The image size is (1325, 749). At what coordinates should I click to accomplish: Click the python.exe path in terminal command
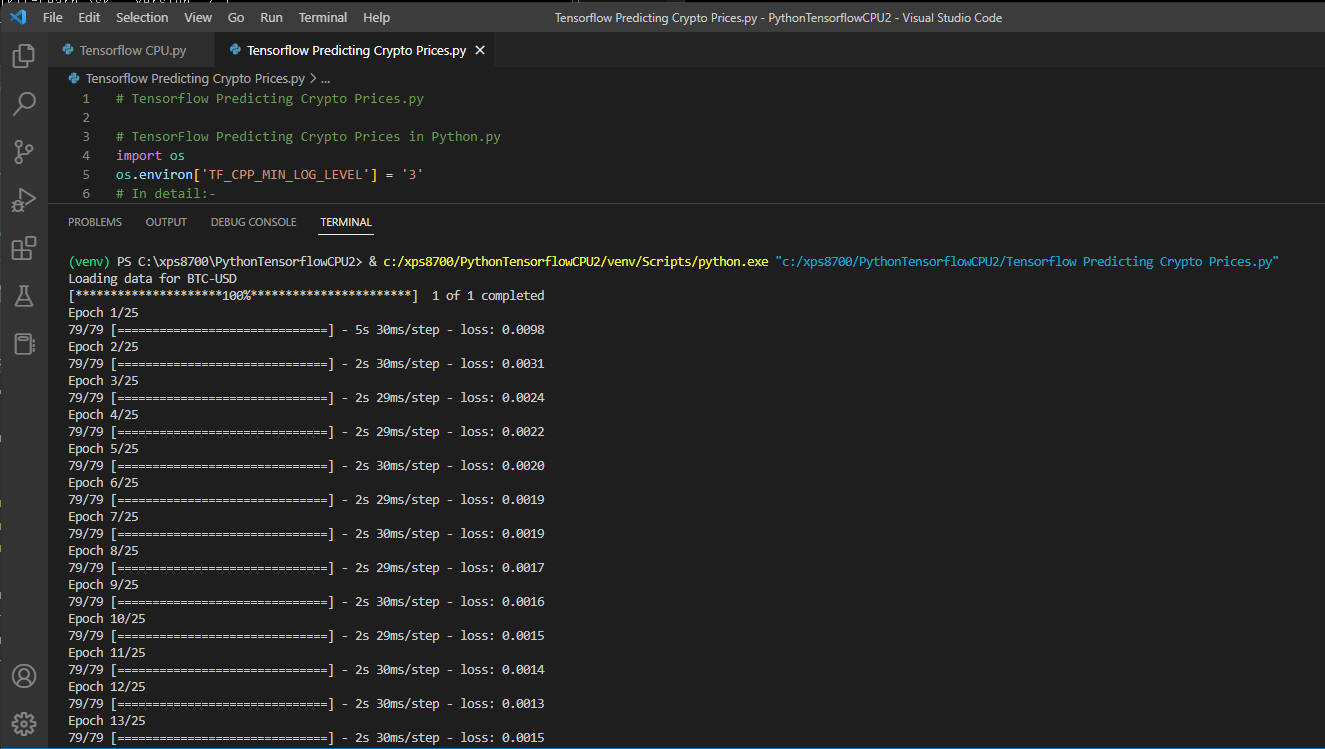coord(575,261)
